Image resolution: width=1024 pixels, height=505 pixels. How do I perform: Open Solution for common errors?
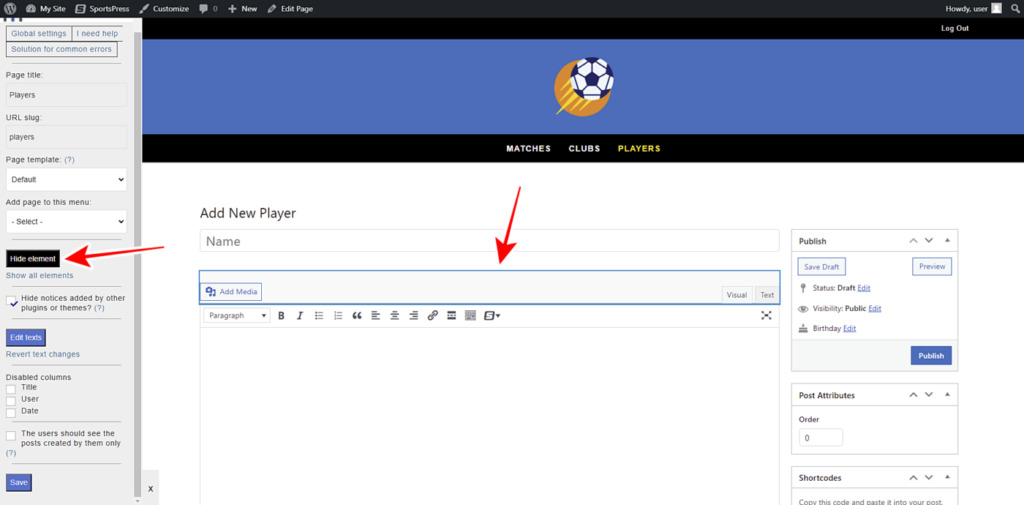(61, 49)
